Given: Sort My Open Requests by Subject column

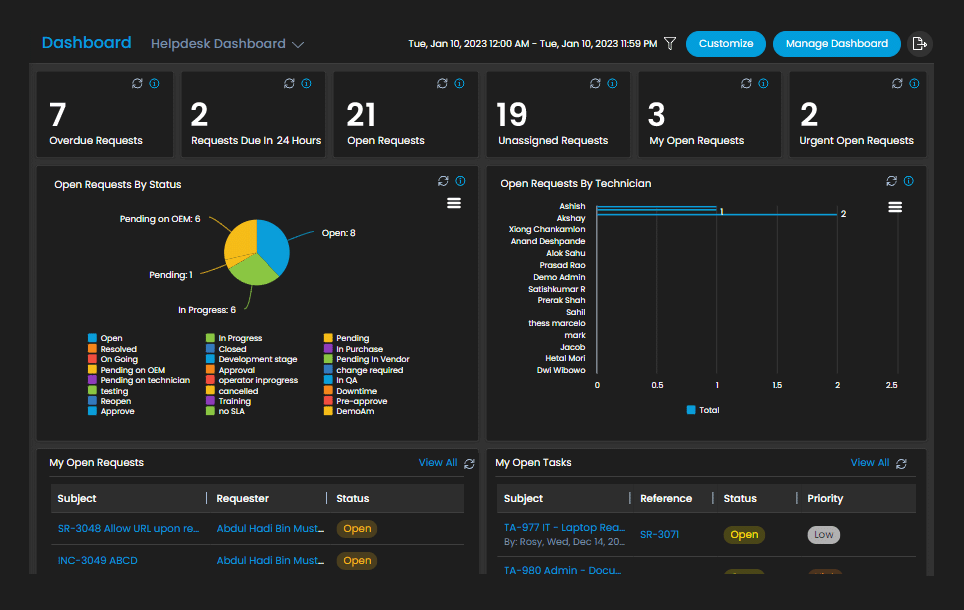Looking at the screenshot, I should tap(77, 498).
